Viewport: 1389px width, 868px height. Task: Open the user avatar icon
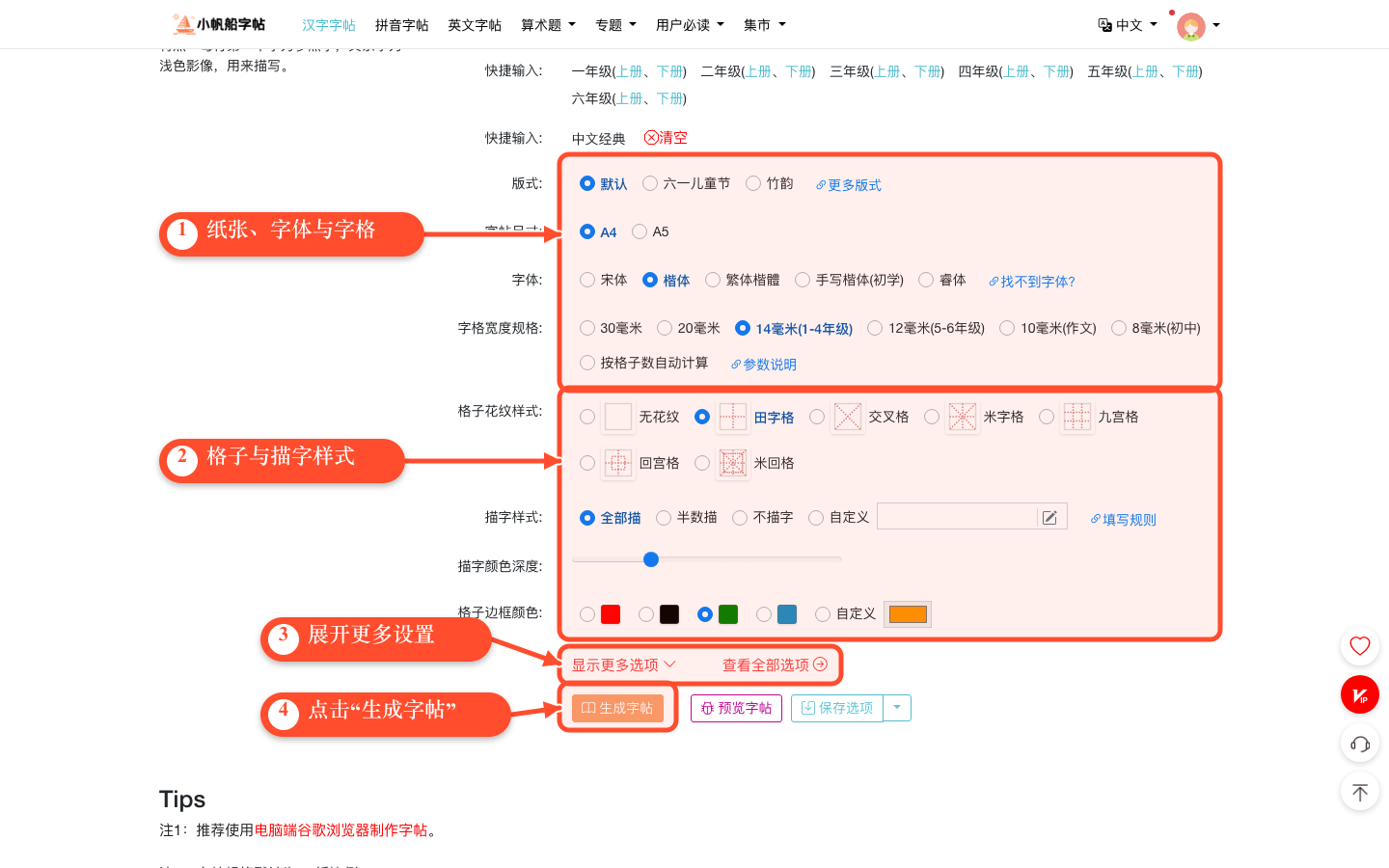[1191, 26]
